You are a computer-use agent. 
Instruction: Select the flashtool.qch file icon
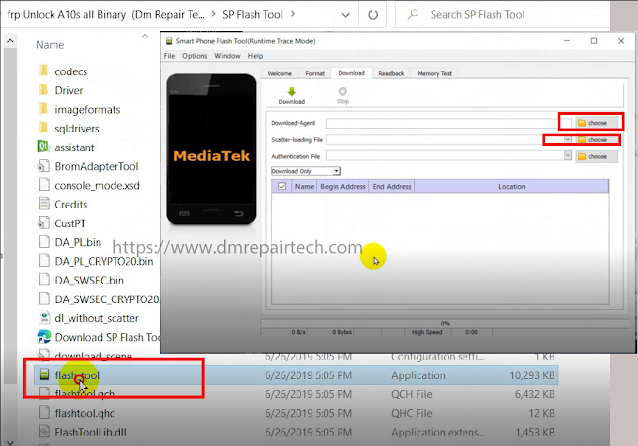(44, 394)
